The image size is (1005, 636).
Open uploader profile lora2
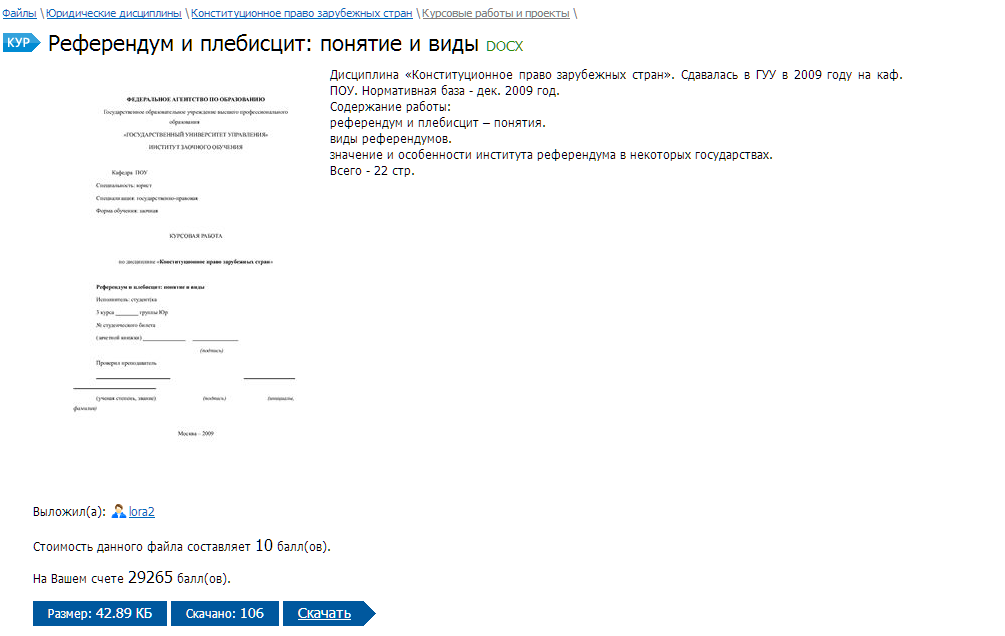tap(142, 512)
